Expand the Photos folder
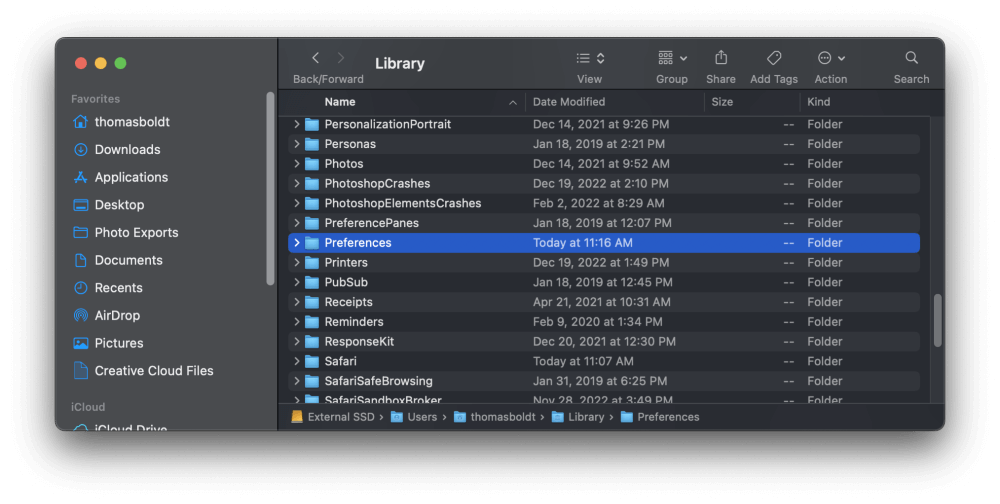This screenshot has height=504, width=1000. pyautogui.click(x=297, y=164)
